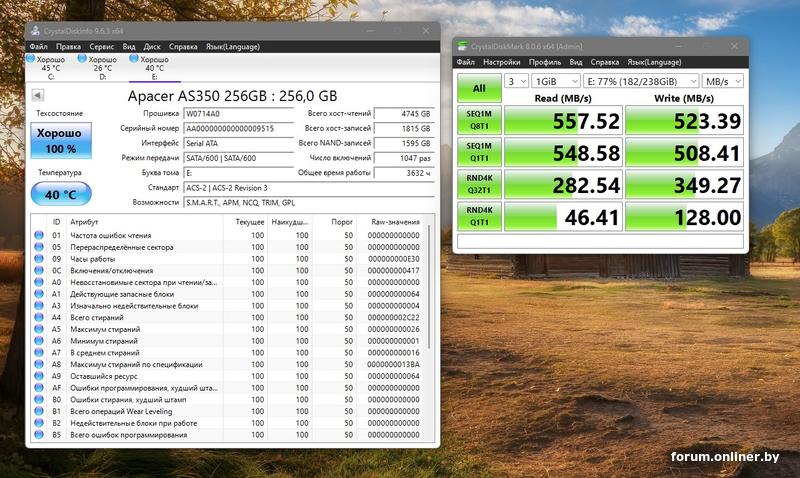Click status circle icon for attribute A8
This screenshot has width=800, height=478.
tap(39, 364)
